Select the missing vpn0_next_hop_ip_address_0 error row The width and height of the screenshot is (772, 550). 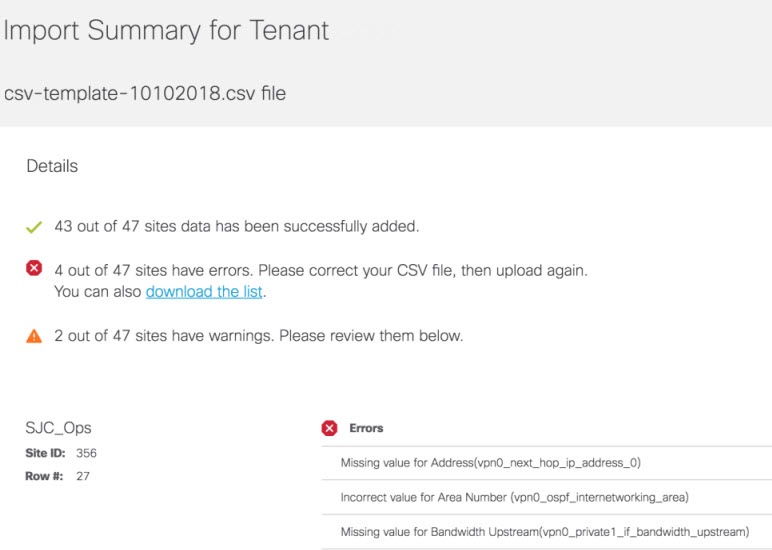click(547, 463)
